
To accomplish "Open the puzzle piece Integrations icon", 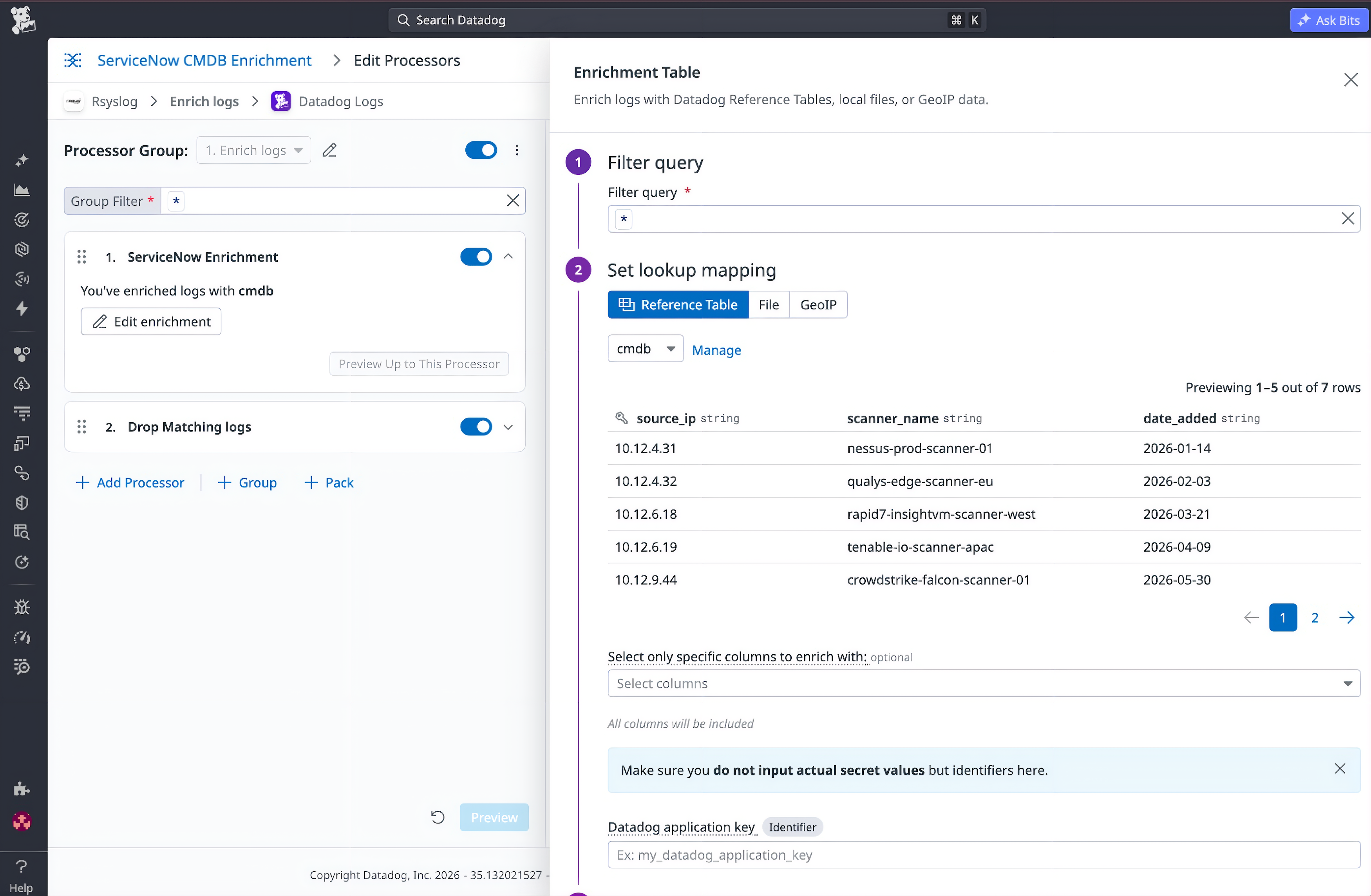I will coord(22,789).
